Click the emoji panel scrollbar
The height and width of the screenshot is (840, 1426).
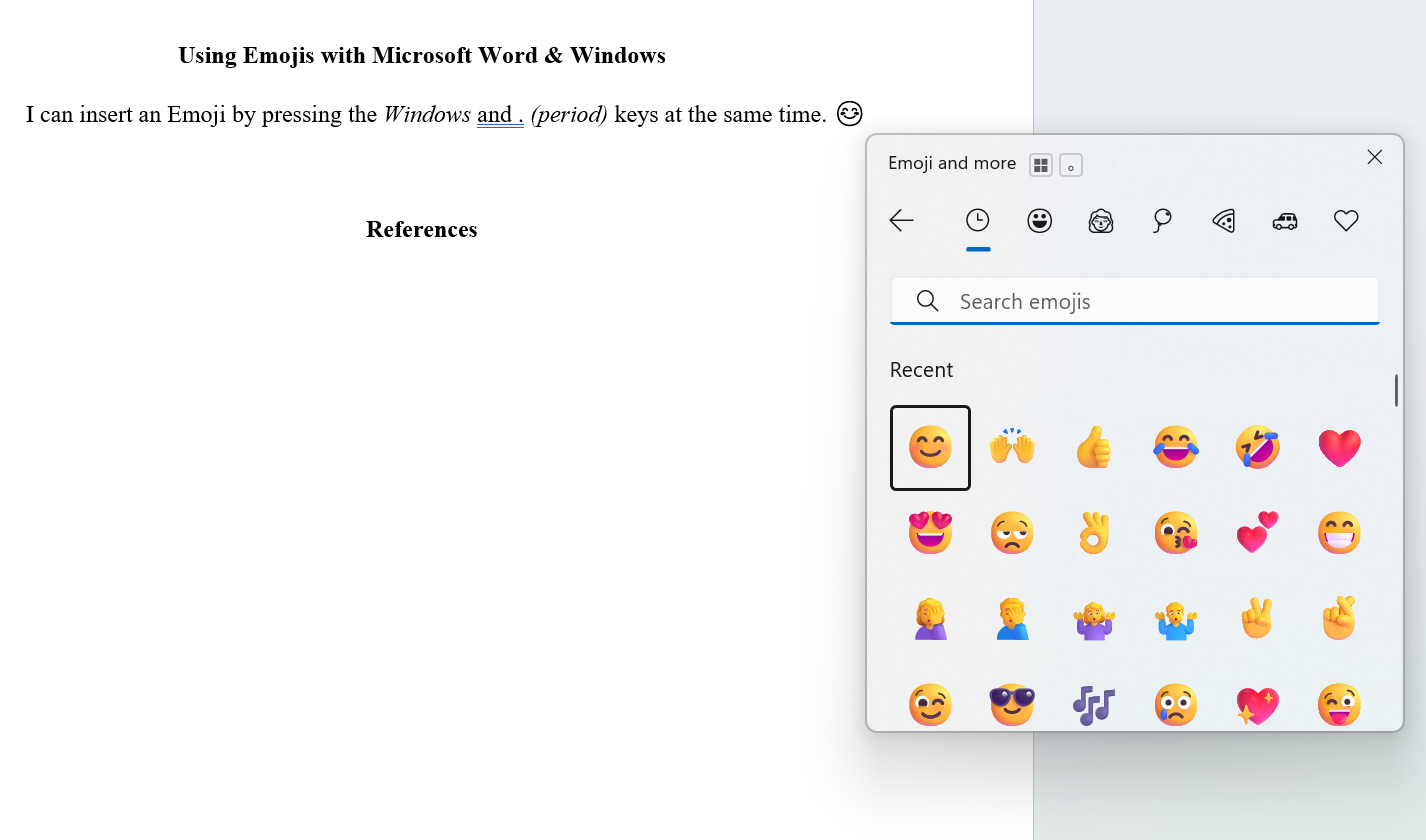pos(1396,390)
